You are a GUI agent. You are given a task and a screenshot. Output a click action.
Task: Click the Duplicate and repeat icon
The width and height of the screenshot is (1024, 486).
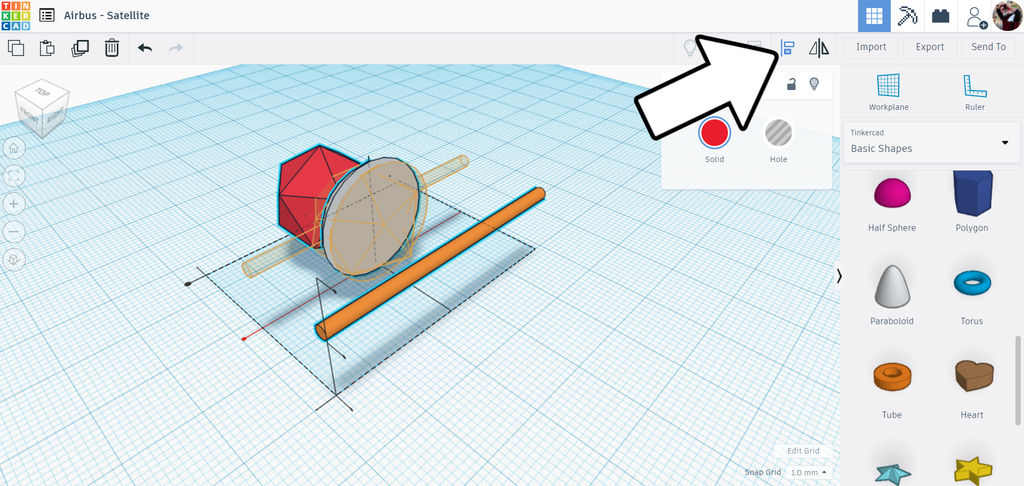[80, 48]
